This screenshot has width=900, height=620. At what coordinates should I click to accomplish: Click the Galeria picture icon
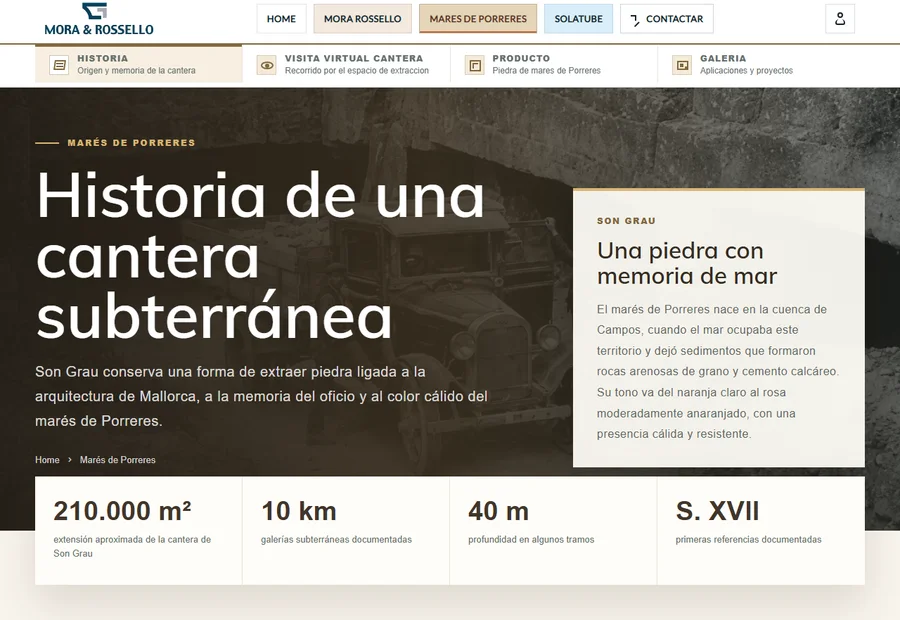pyautogui.click(x=682, y=65)
